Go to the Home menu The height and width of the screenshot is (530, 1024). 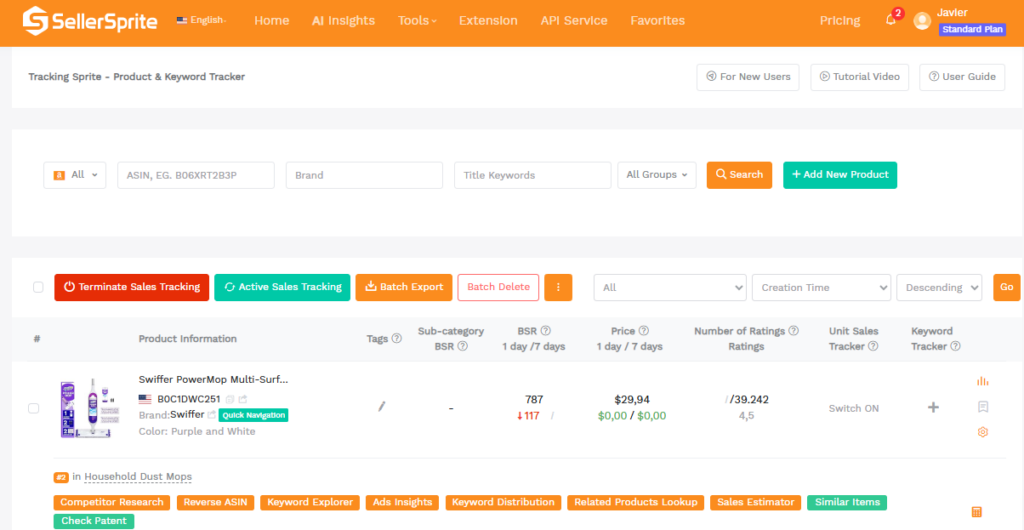272,21
